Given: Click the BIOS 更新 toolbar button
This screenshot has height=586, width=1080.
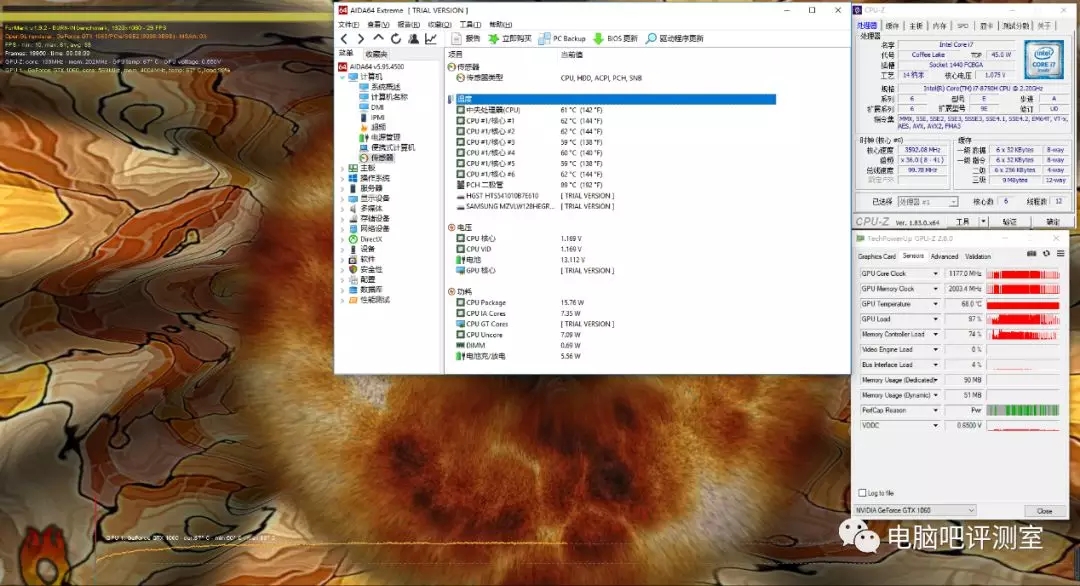Looking at the screenshot, I should coord(615,39).
